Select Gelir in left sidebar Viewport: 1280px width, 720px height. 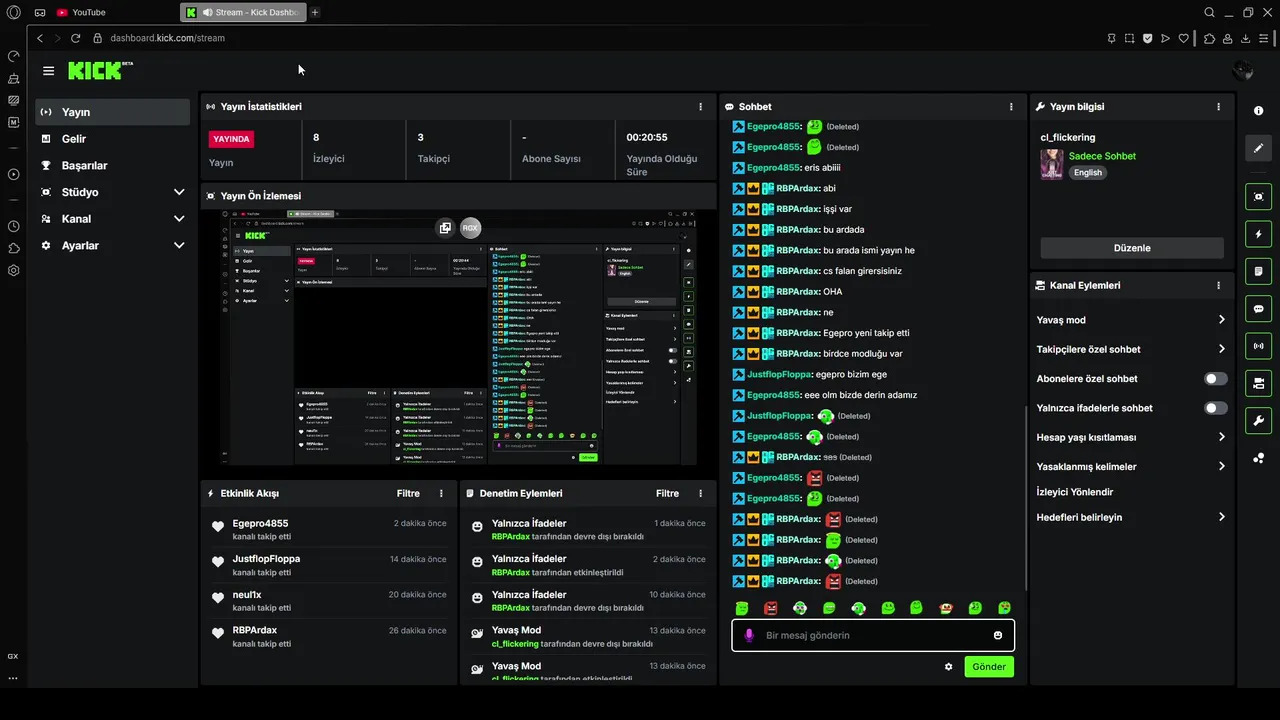(x=112, y=139)
